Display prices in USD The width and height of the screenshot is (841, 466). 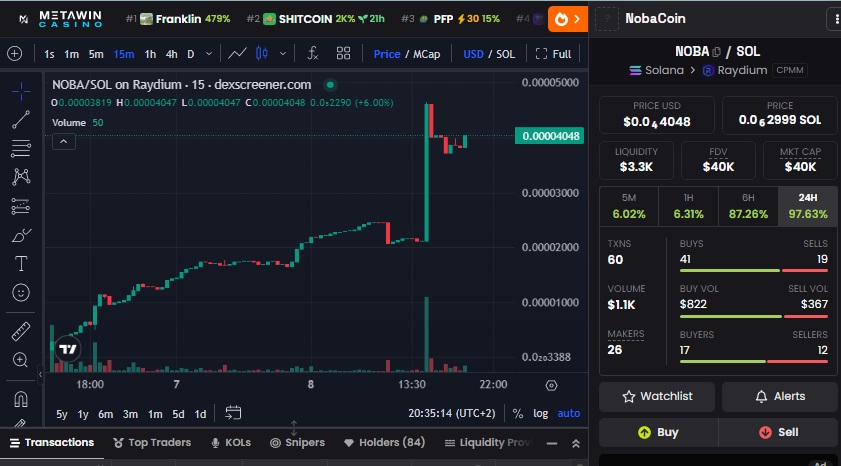tap(473, 54)
